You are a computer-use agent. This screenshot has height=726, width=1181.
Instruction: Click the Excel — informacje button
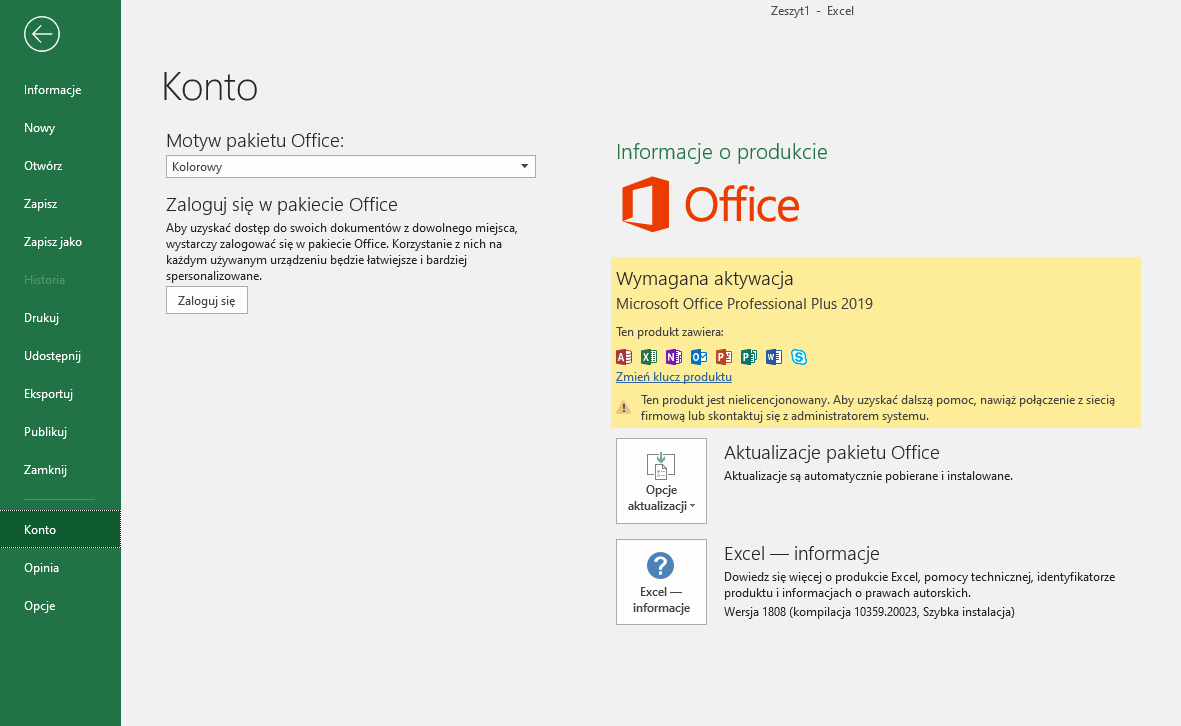pyautogui.click(x=661, y=581)
